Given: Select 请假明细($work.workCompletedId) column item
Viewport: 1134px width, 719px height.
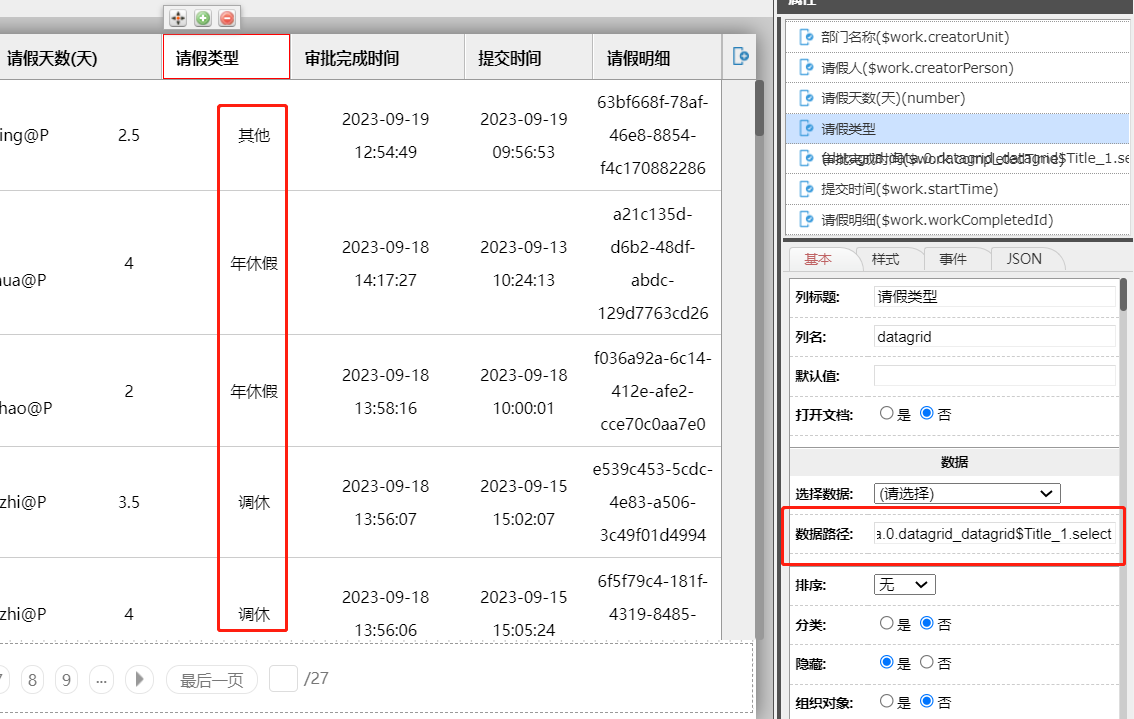Looking at the screenshot, I should [957, 220].
